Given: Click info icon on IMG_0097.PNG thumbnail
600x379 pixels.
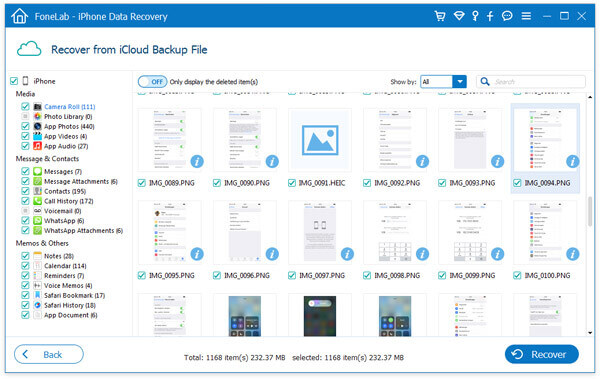Looking at the screenshot, I should pos(347,254).
